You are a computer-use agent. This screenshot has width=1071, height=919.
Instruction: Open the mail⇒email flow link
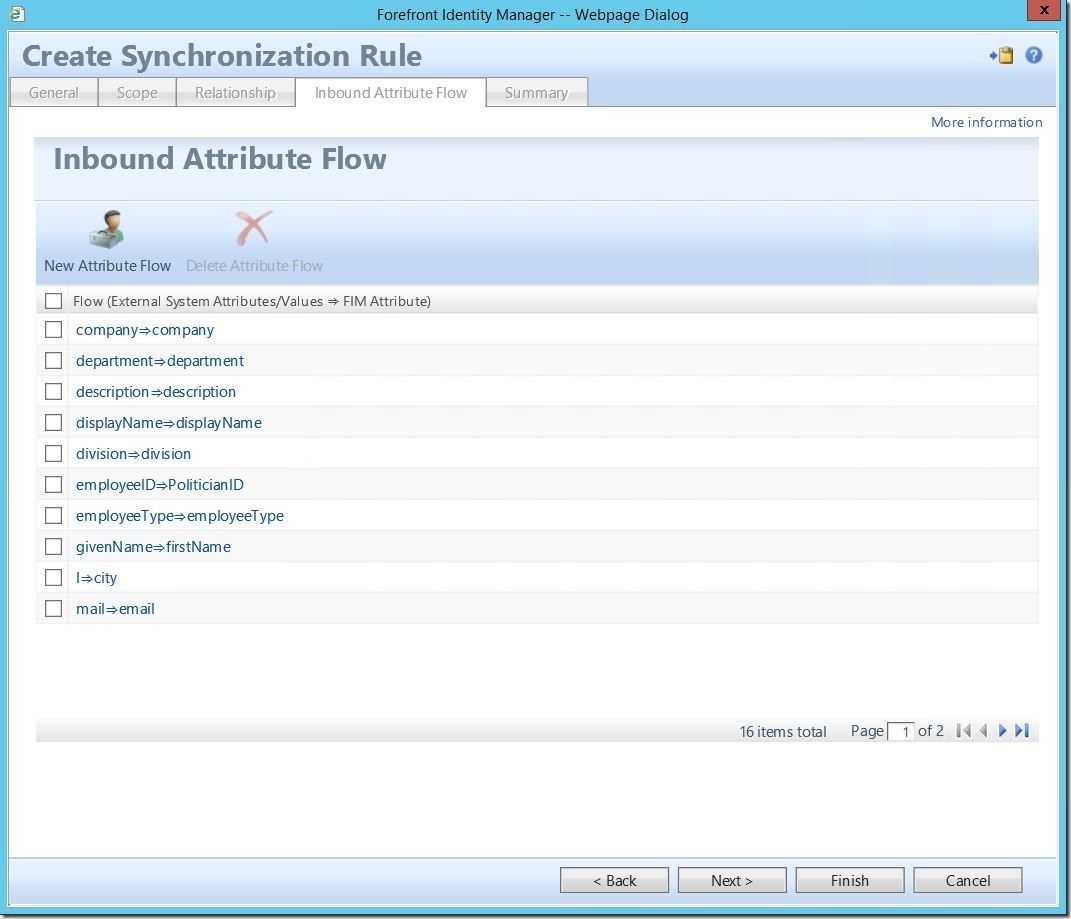coord(115,609)
